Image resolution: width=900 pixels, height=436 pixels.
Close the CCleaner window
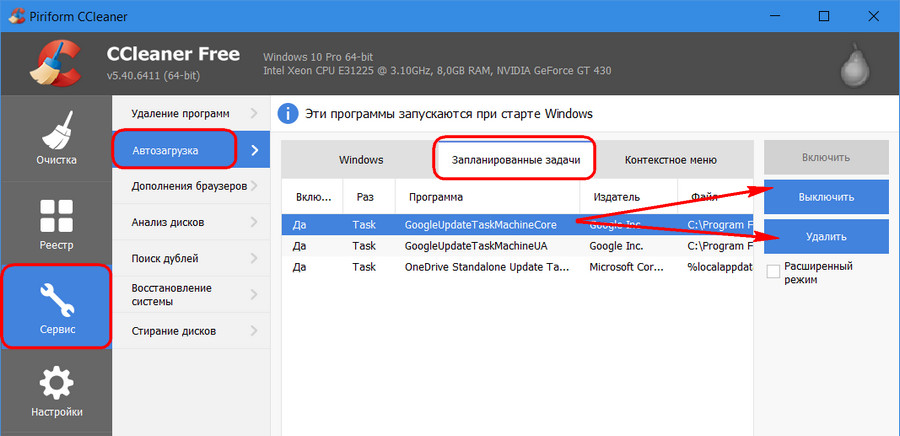(874, 17)
